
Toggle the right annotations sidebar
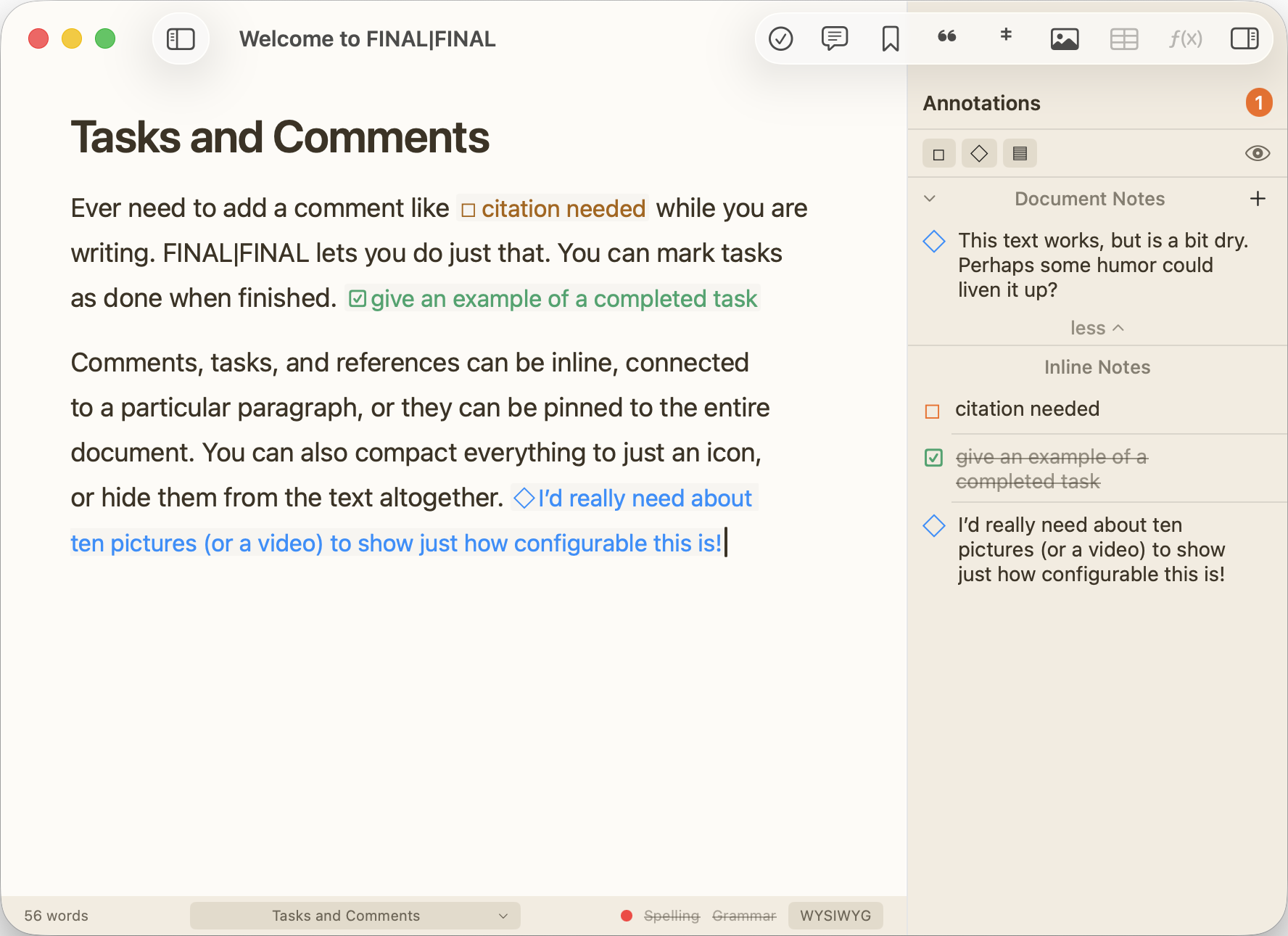coord(1244,38)
